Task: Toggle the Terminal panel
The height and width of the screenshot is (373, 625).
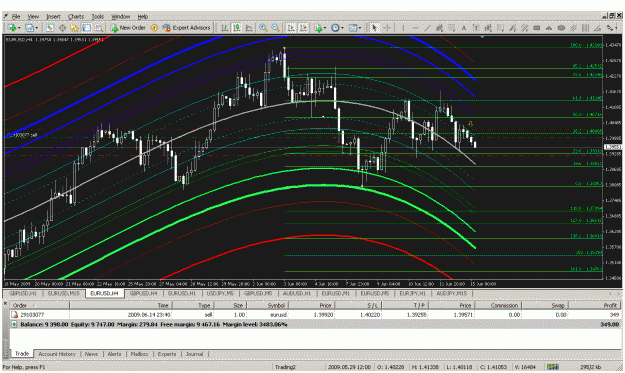Action: [x=86, y=27]
